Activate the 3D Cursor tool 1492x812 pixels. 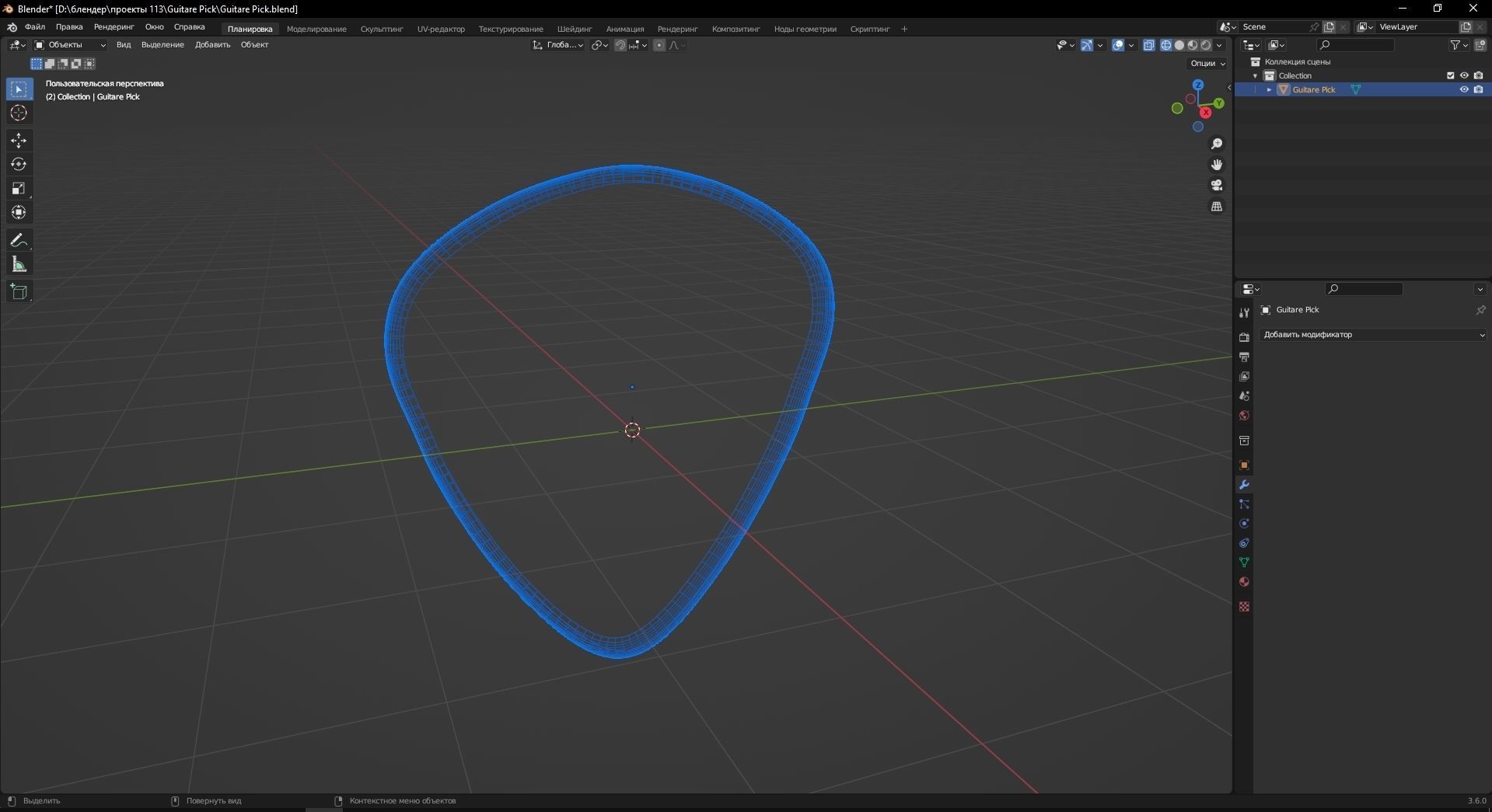[19, 113]
